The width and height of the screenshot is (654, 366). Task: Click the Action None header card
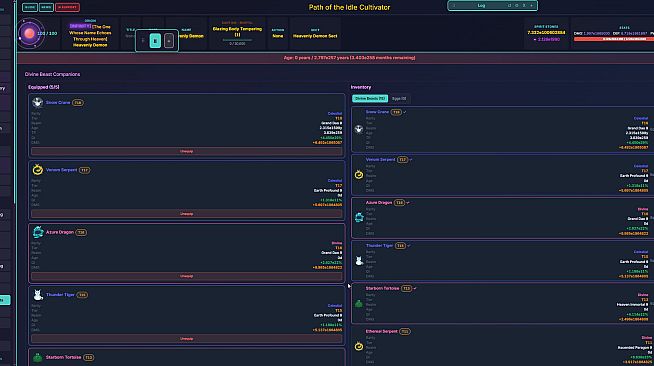point(278,33)
